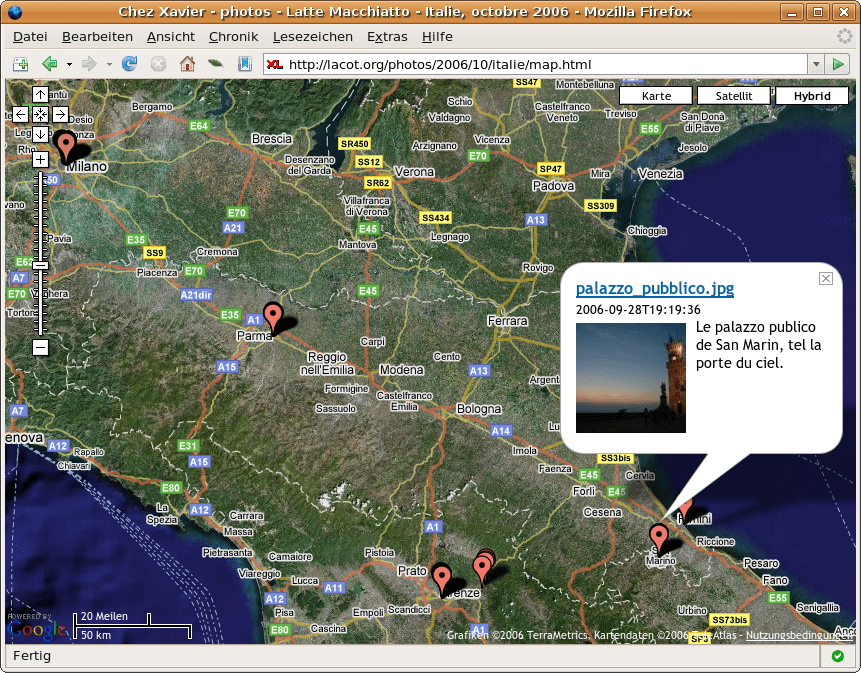
Task: Click the green leaf toolbar icon
Action: (216, 64)
